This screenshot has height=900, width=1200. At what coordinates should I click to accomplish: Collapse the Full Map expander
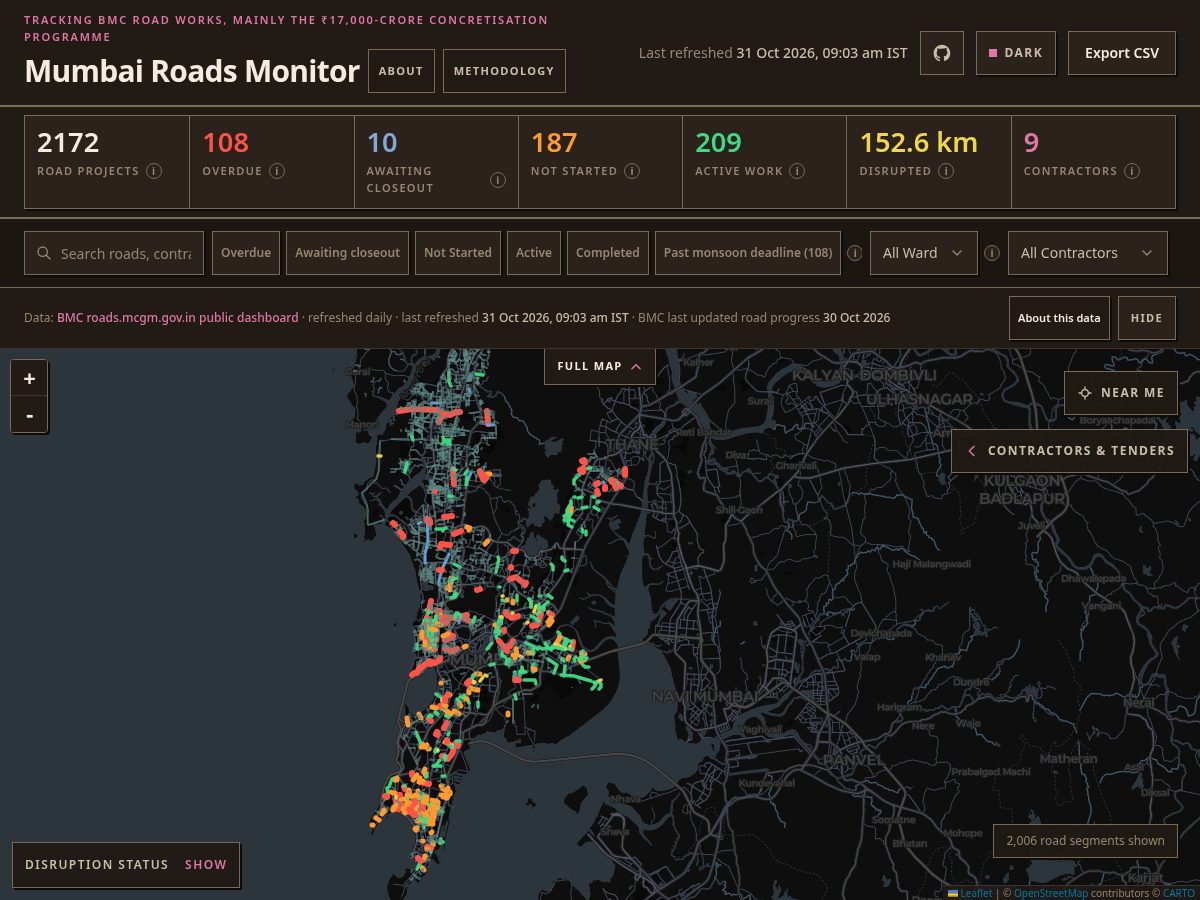(600, 366)
